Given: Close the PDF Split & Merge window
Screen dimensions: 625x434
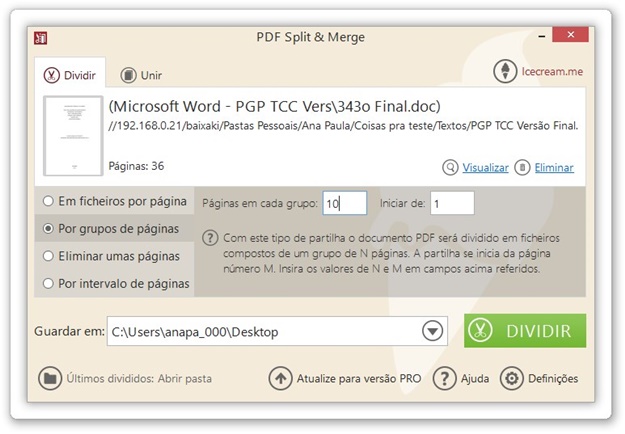Looking at the screenshot, I should tap(570, 35).
